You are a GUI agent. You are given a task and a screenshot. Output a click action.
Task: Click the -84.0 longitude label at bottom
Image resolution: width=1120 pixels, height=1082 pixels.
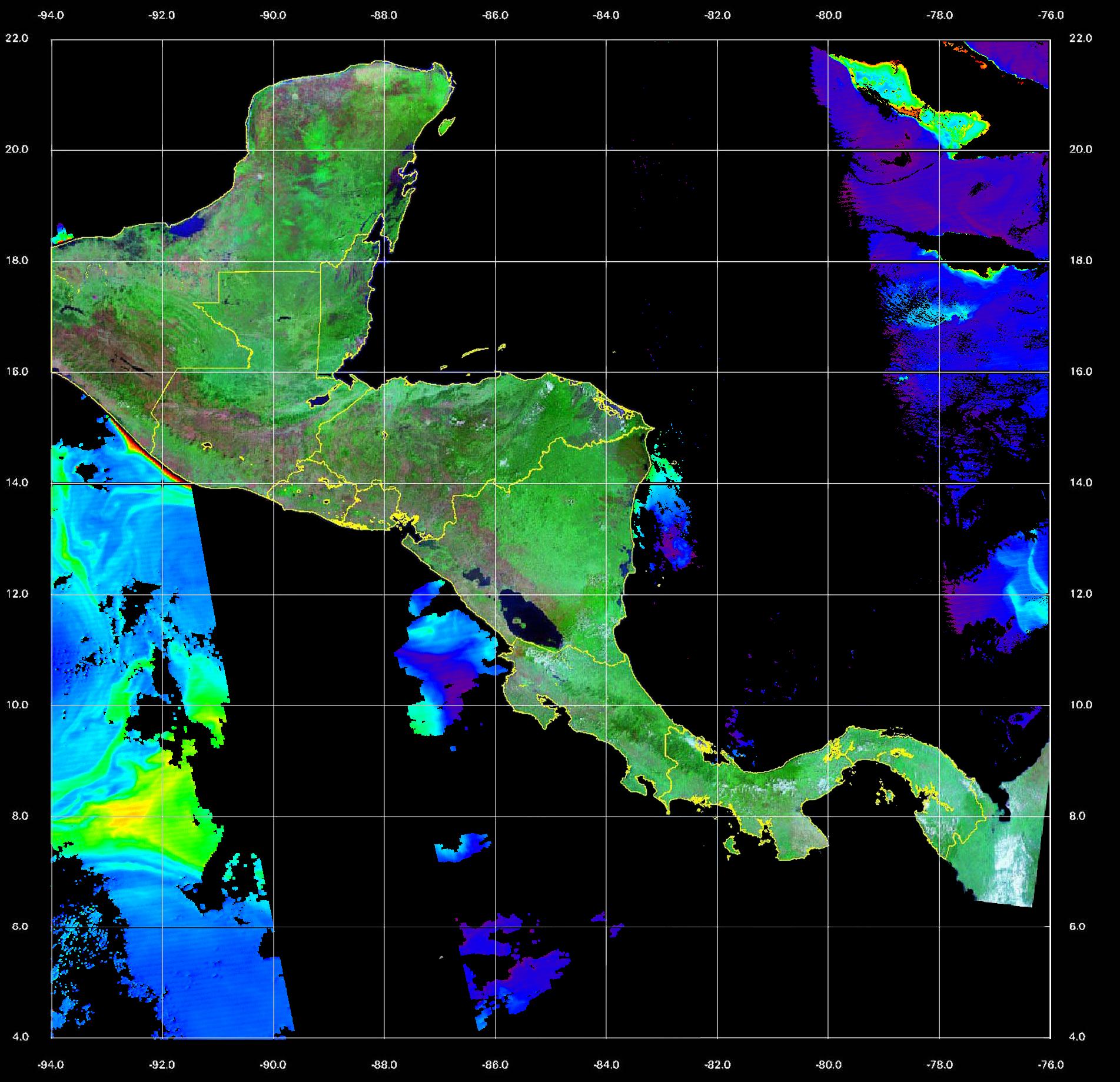606,1064
